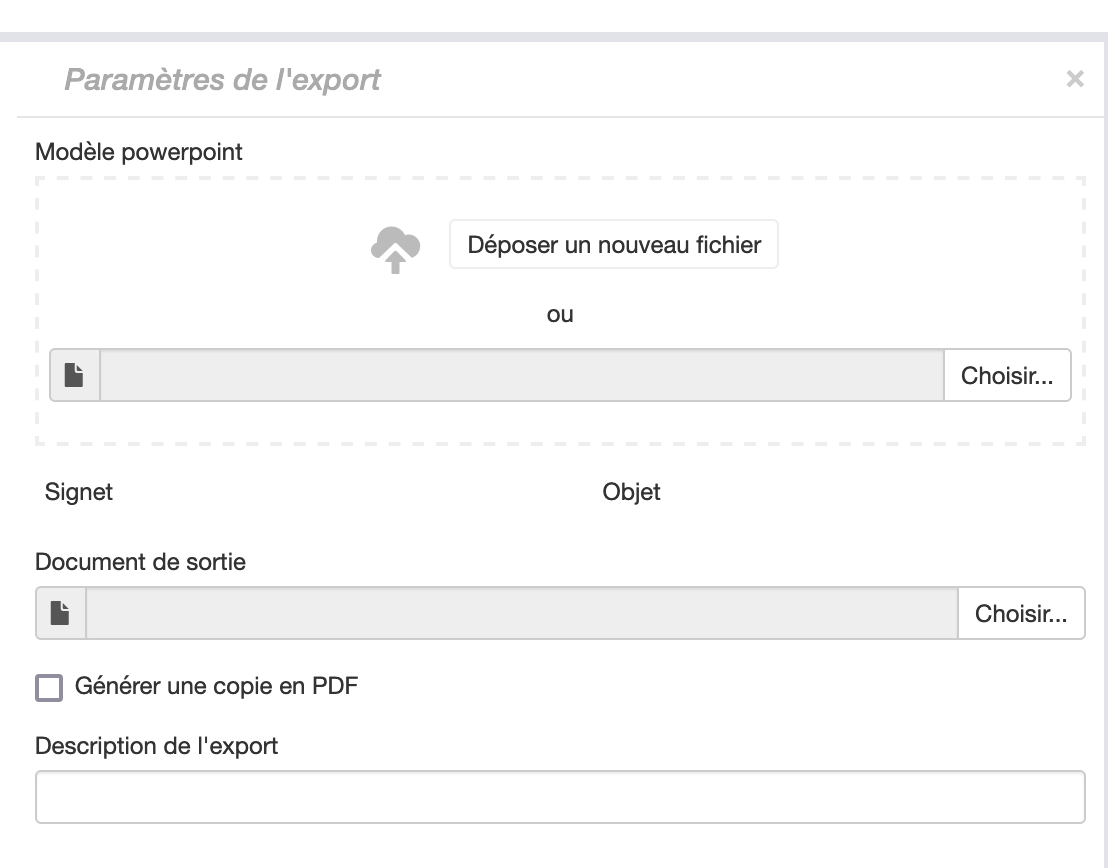
Task: Click the 'Modèle powerpoint' section label
Action: pyautogui.click(x=139, y=152)
